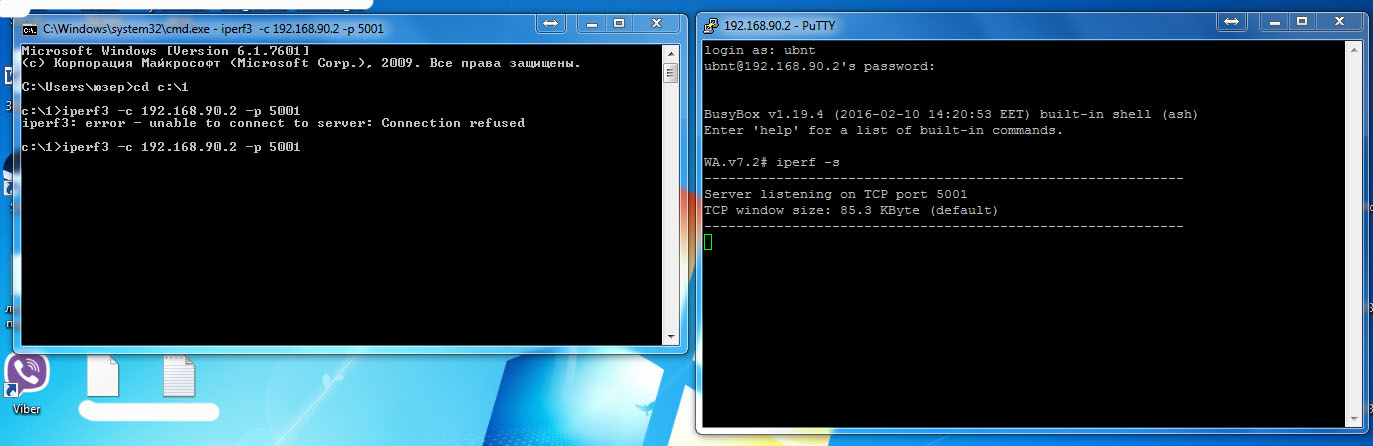Click 'Server listening on TCP port 5001'

[836, 194]
